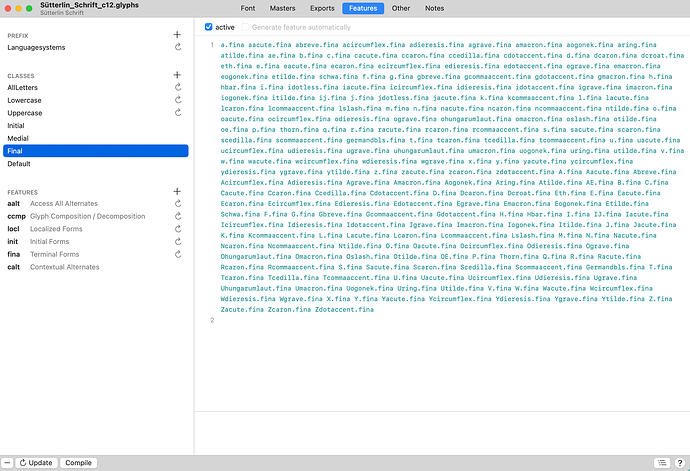Image resolution: width=690 pixels, height=471 pixels.
Task: Click Zdotaccent.fina at the code end
Action: [344, 310]
